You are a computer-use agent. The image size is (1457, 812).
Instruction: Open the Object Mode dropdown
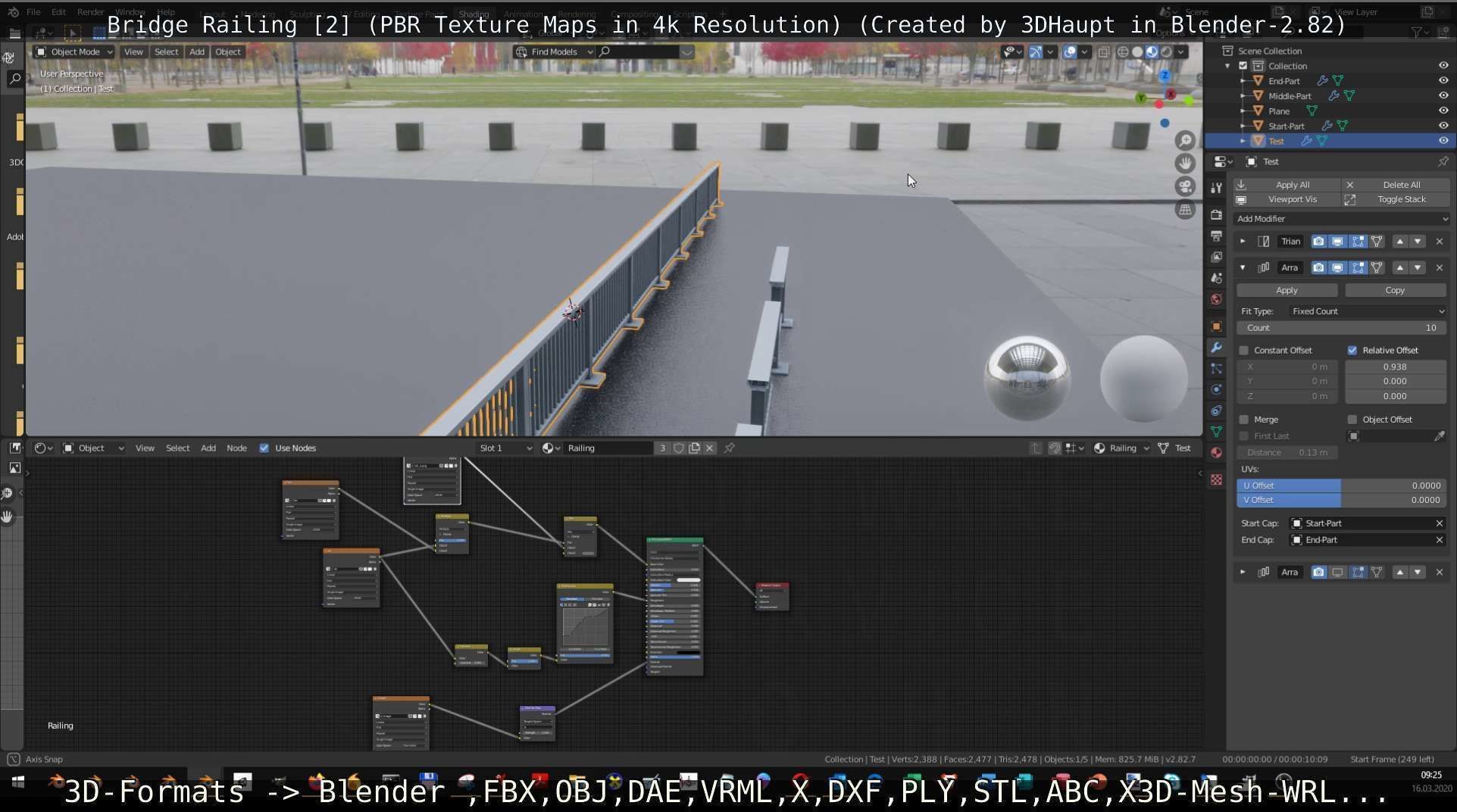point(75,52)
